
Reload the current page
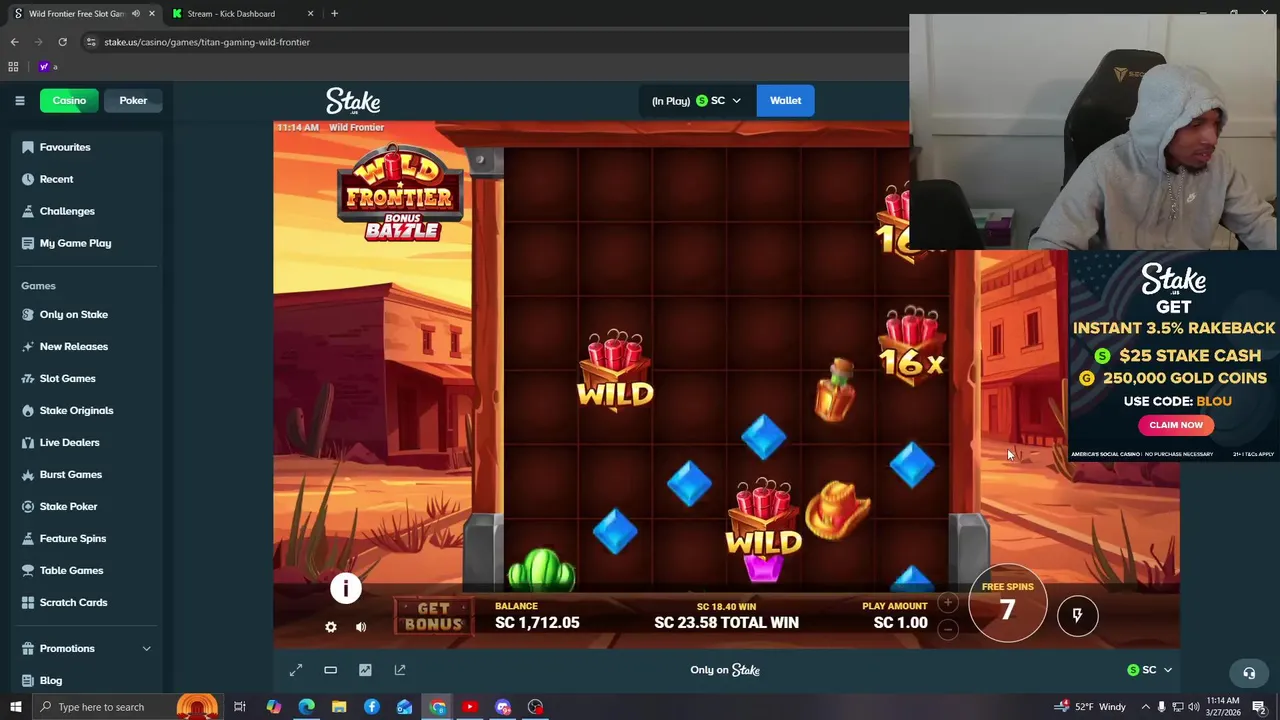pyautogui.click(x=62, y=42)
